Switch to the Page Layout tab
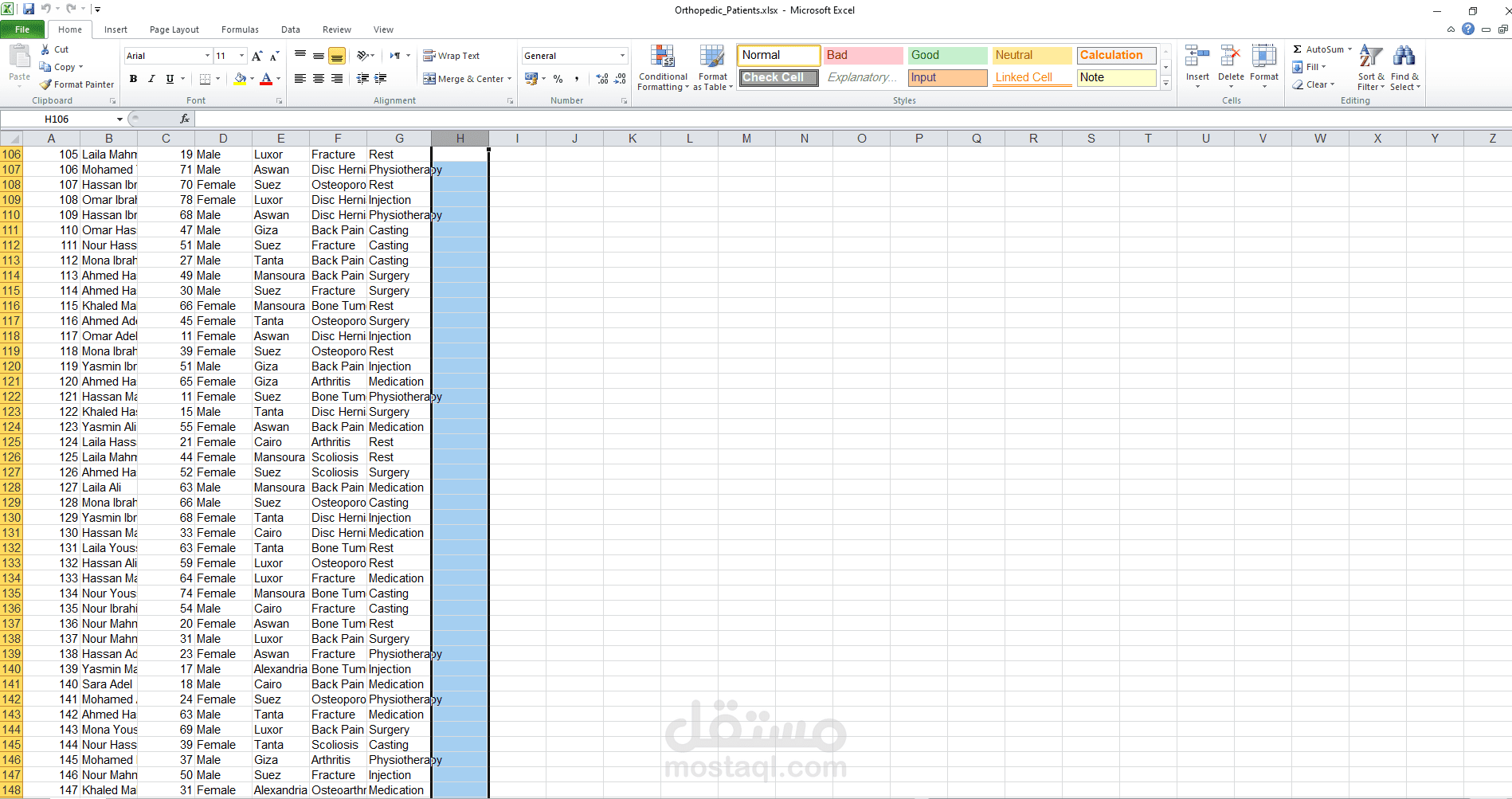The image size is (1512, 799). [174, 29]
